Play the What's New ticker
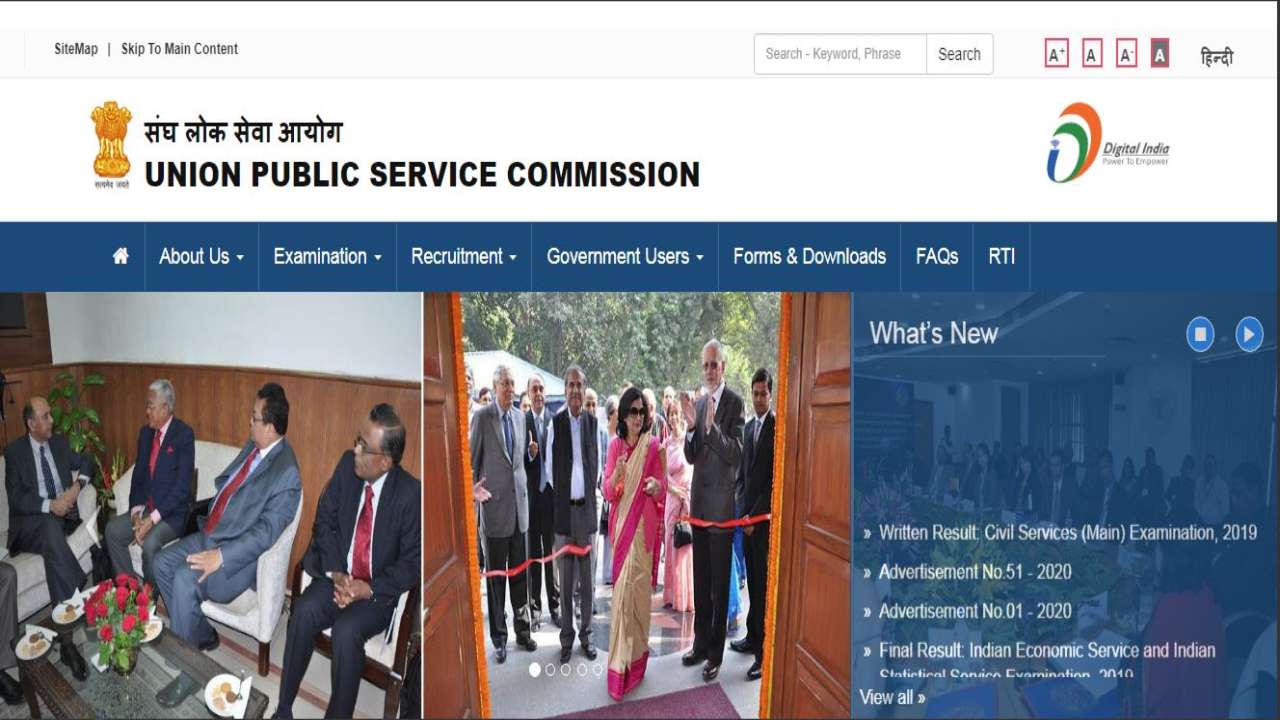The image size is (1280, 720). point(1249,334)
